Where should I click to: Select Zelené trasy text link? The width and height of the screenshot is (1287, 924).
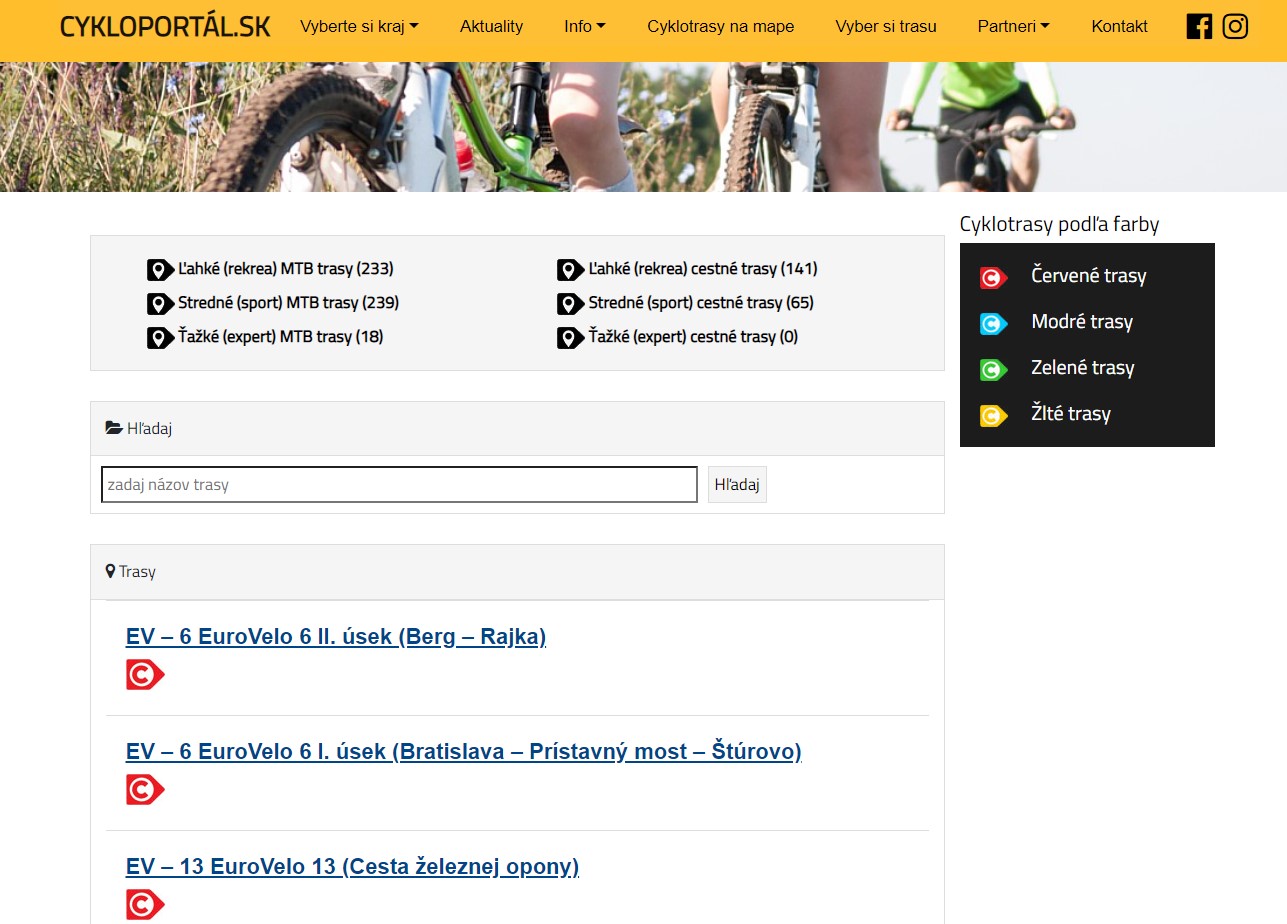1083,368
